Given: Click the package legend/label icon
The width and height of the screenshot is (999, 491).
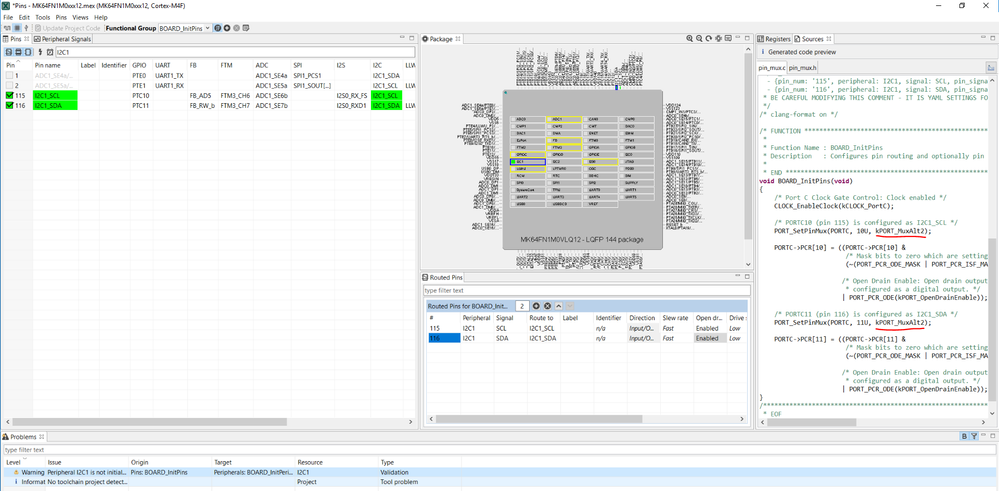Looking at the screenshot, I should pos(728,39).
